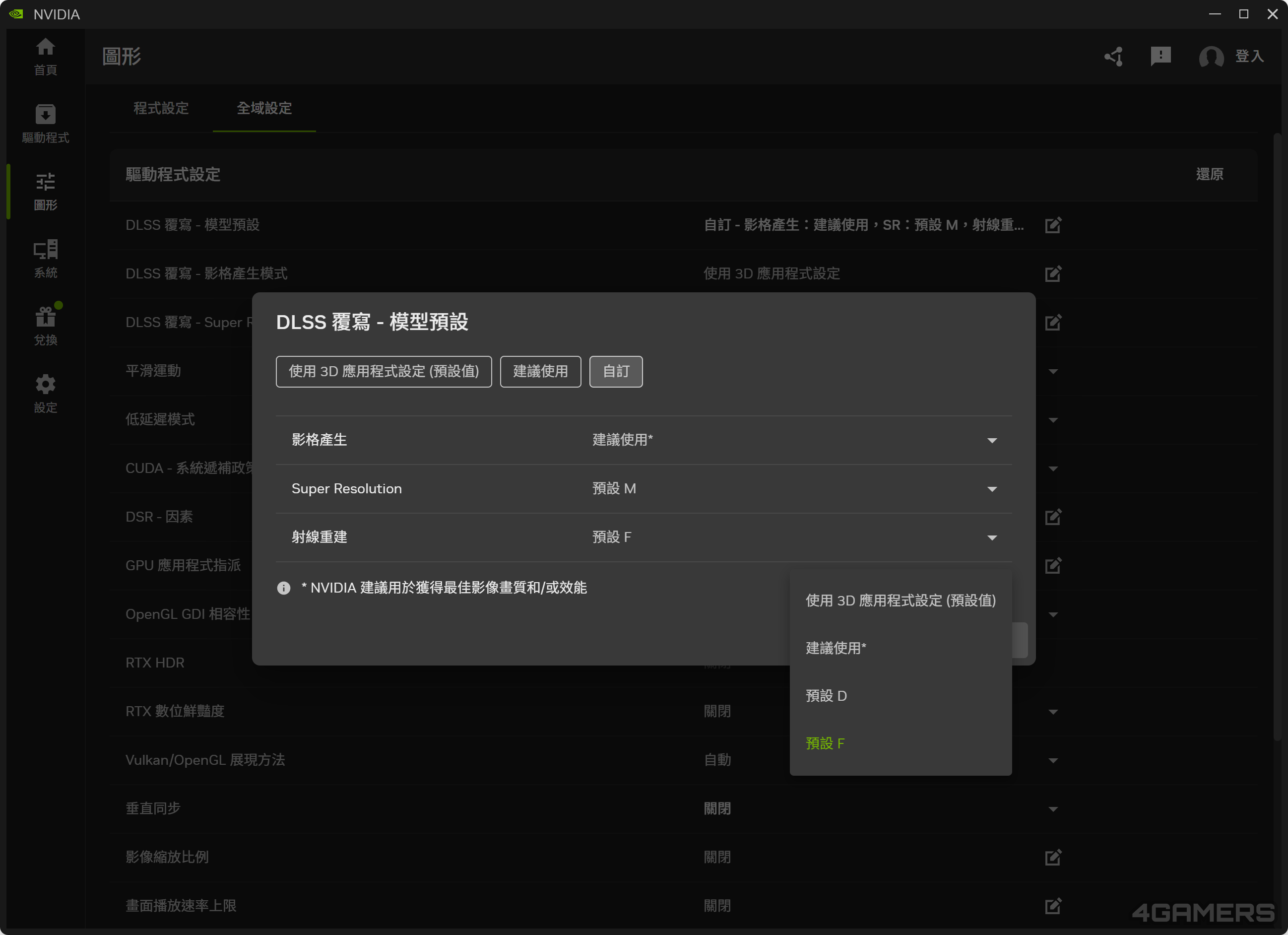
Task: Click the Vulkan/OpenGL 展現方法 自動 value
Action: 717,761
